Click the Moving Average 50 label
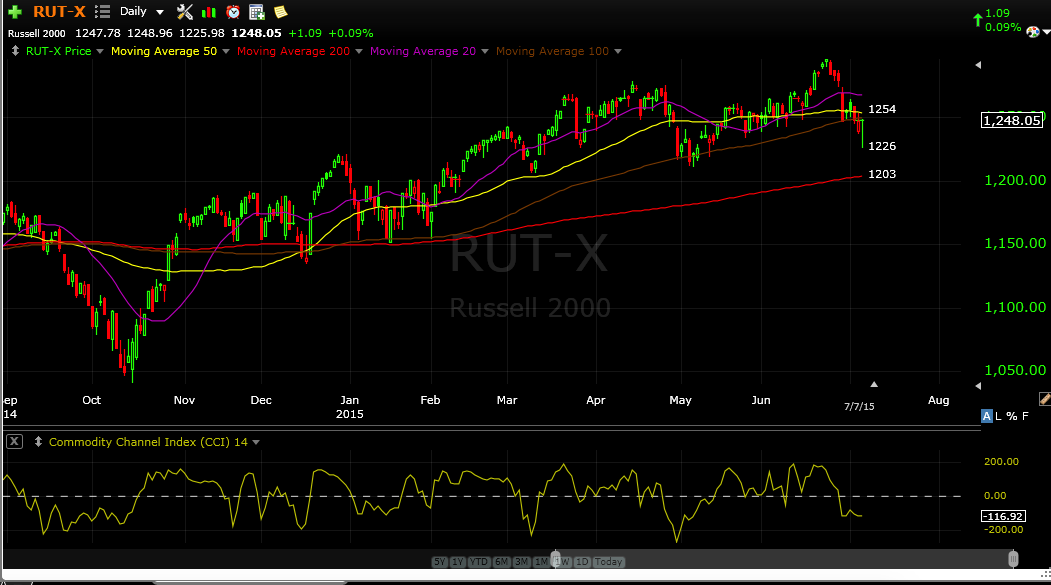This screenshot has height=585, width=1051. pyautogui.click(x=164, y=51)
